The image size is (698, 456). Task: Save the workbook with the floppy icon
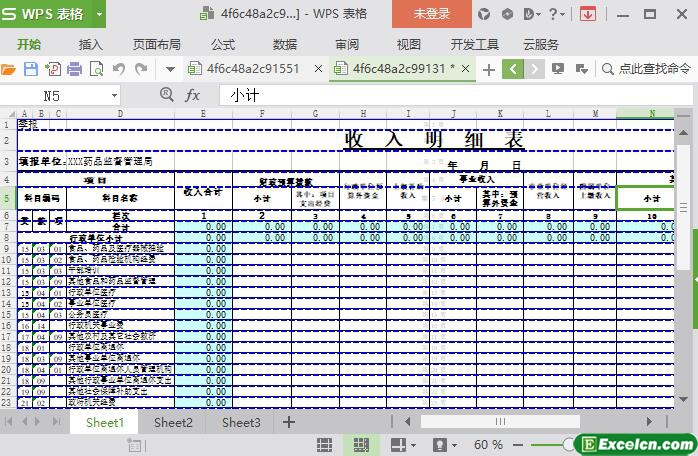point(30,69)
